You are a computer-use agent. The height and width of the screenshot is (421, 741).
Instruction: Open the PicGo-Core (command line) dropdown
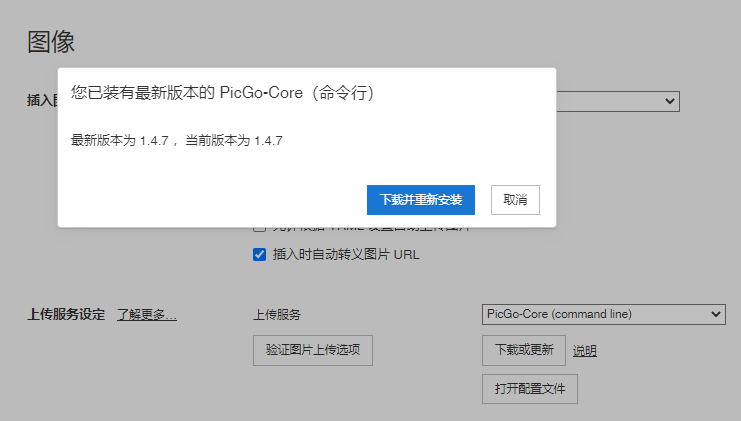pos(603,314)
